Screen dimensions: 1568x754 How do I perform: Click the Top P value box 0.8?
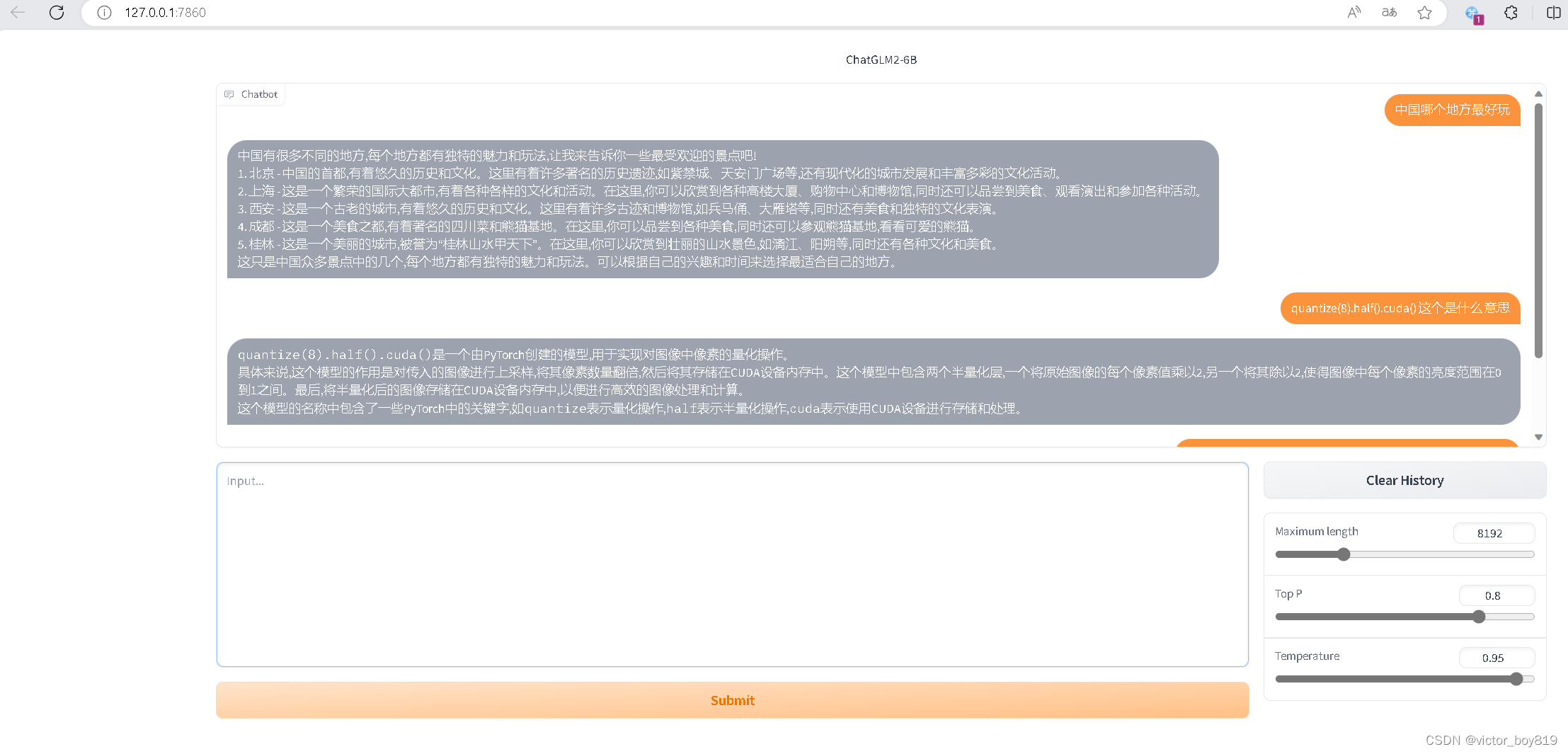(x=1497, y=595)
